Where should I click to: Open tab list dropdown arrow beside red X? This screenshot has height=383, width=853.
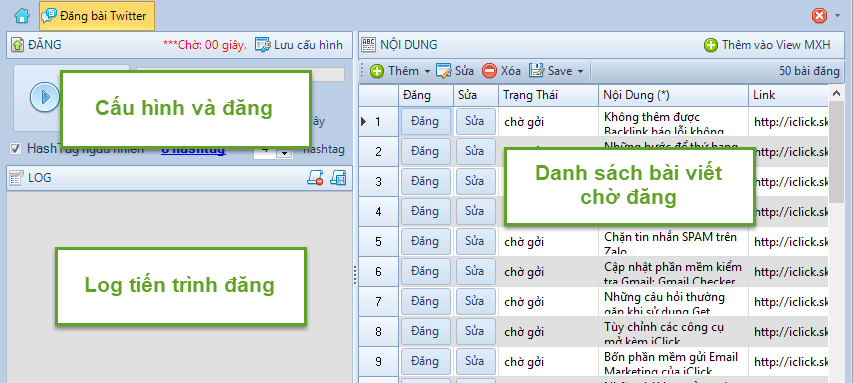click(837, 16)
